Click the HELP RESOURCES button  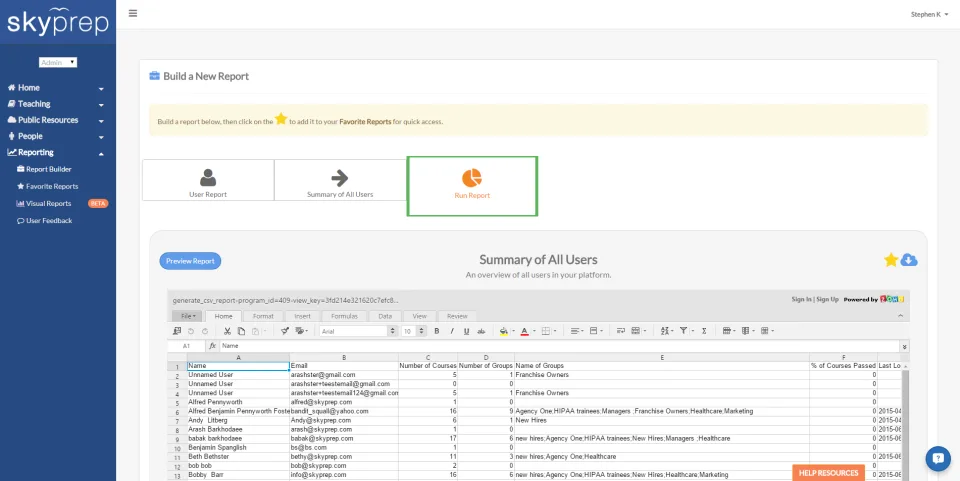(x=828, y=472)
